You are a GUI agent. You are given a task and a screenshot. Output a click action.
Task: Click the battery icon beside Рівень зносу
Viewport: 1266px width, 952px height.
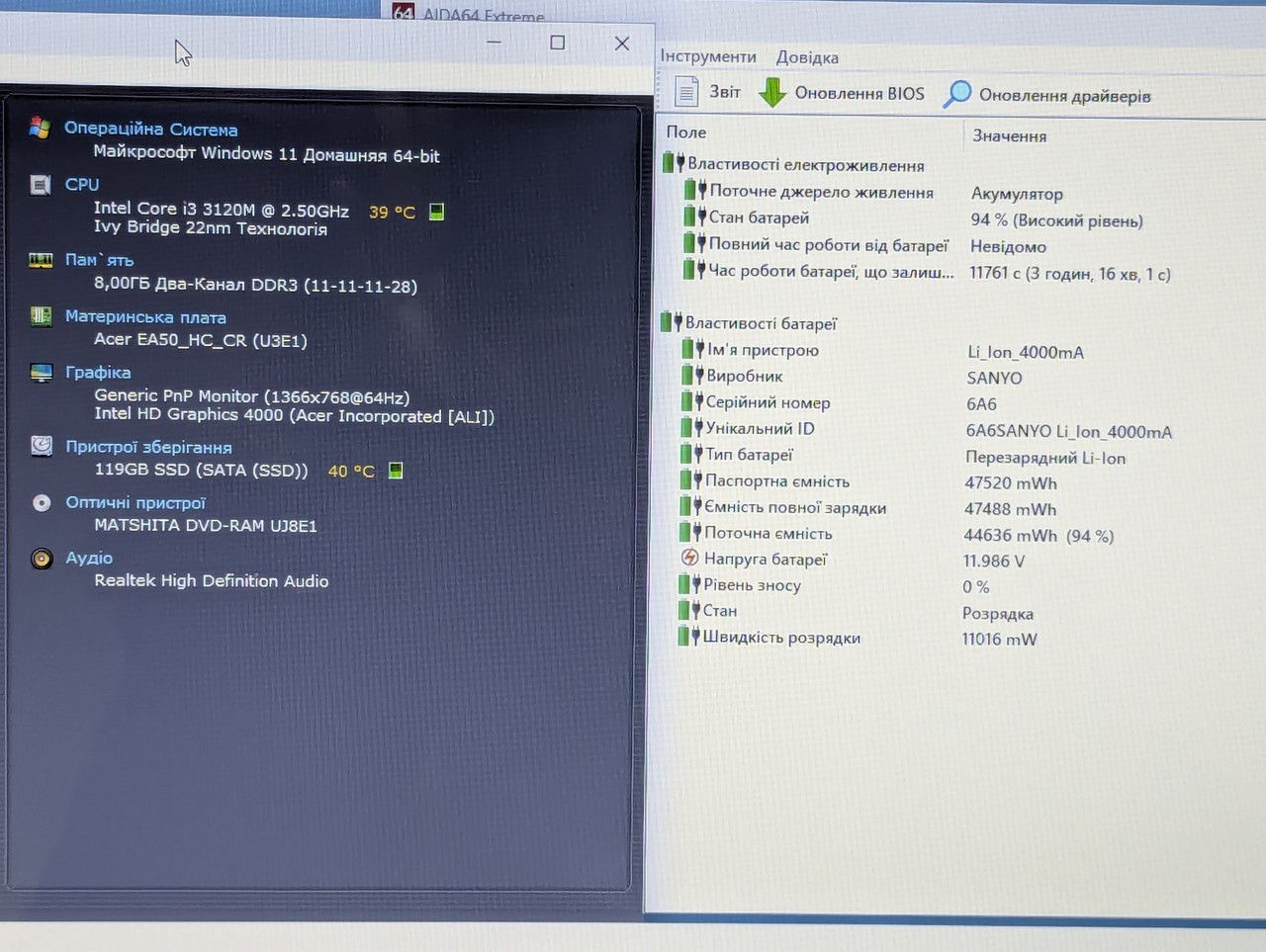[x=689, y=583]
